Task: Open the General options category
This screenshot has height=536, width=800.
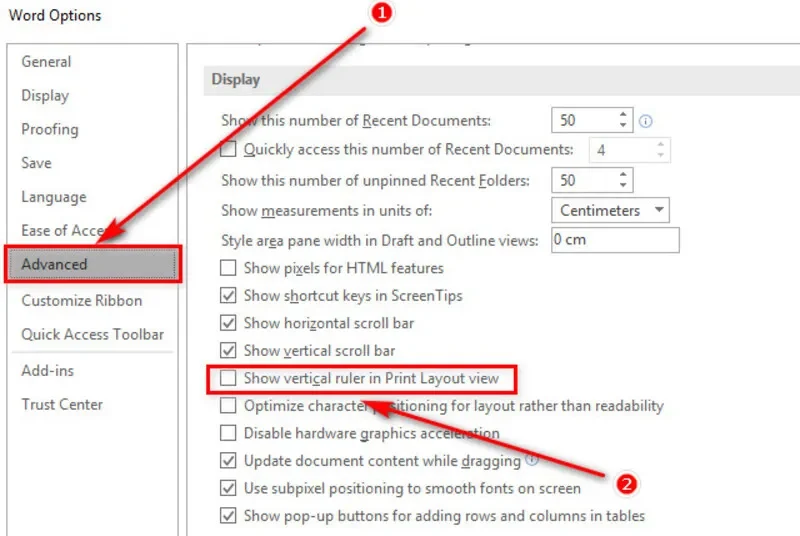Action: coord(46,62)
